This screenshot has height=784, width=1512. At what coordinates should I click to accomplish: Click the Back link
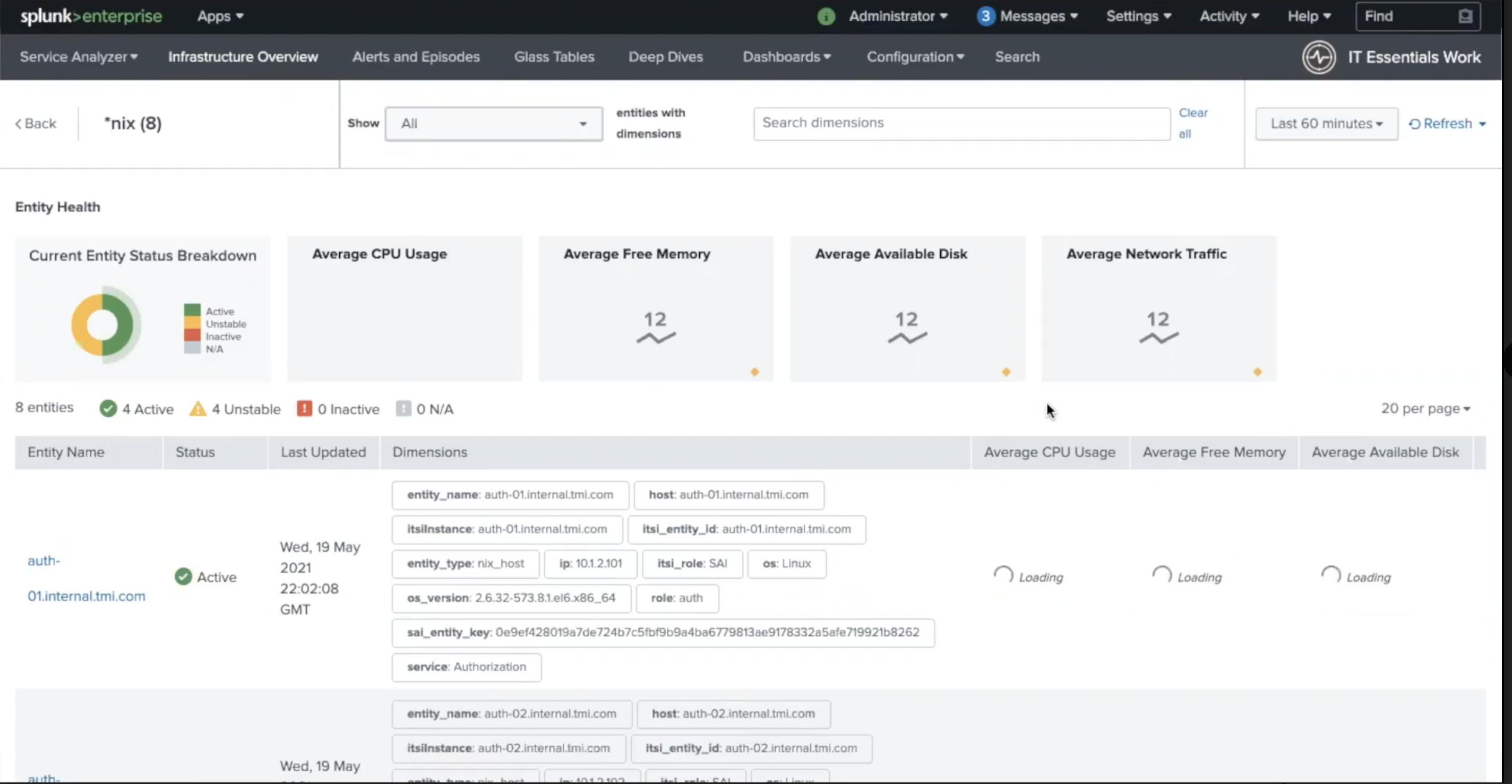coord(36,123)
